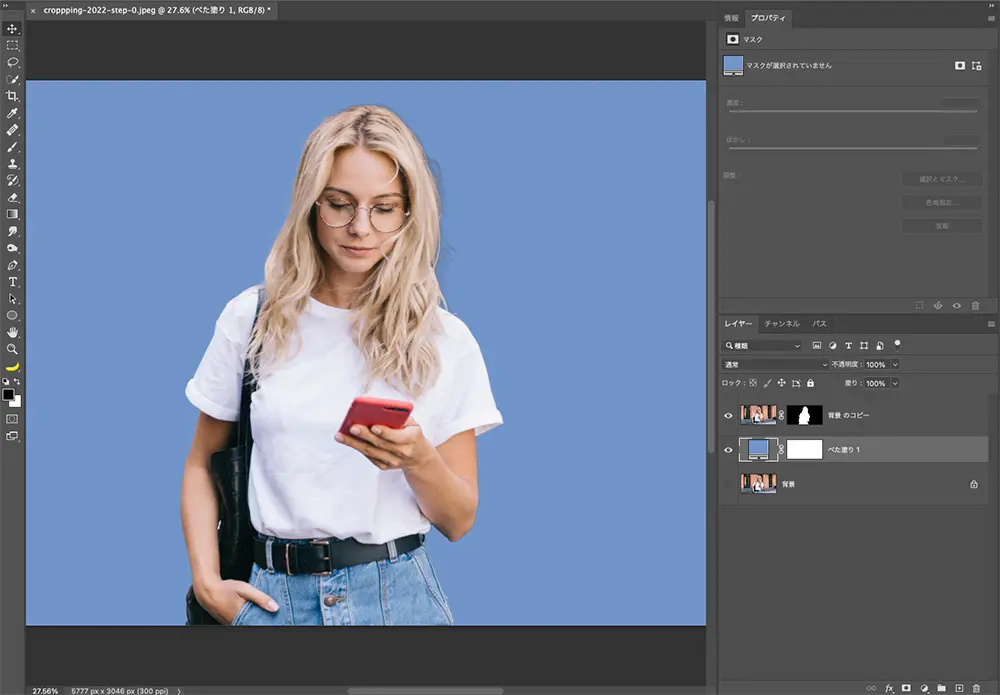Load selection from mask in Properties
Image resolution: width=1000 pixels, height=695 pixels.
click(919, 306)
